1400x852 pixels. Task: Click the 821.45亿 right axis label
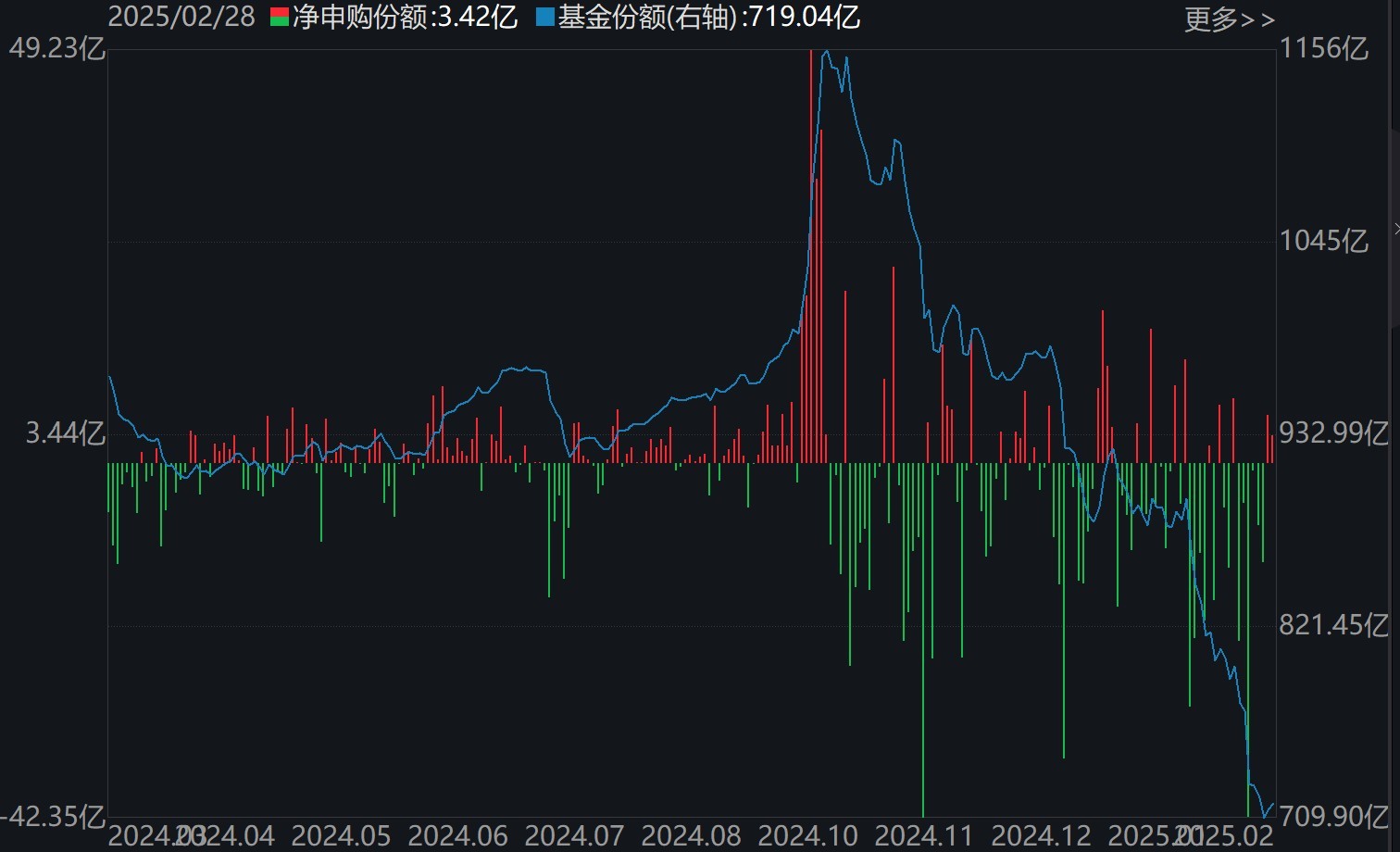pos(1333,625)
